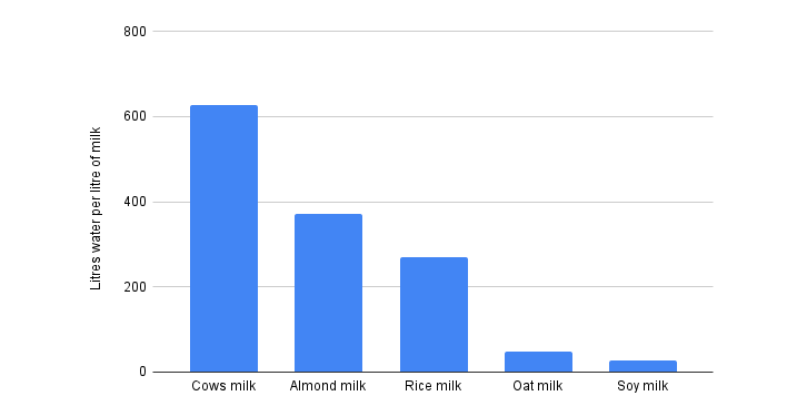Click the "Cows milk" axis label
Image resolution: width=800 pixels, height=418 pixels.
tap(224, 386)
